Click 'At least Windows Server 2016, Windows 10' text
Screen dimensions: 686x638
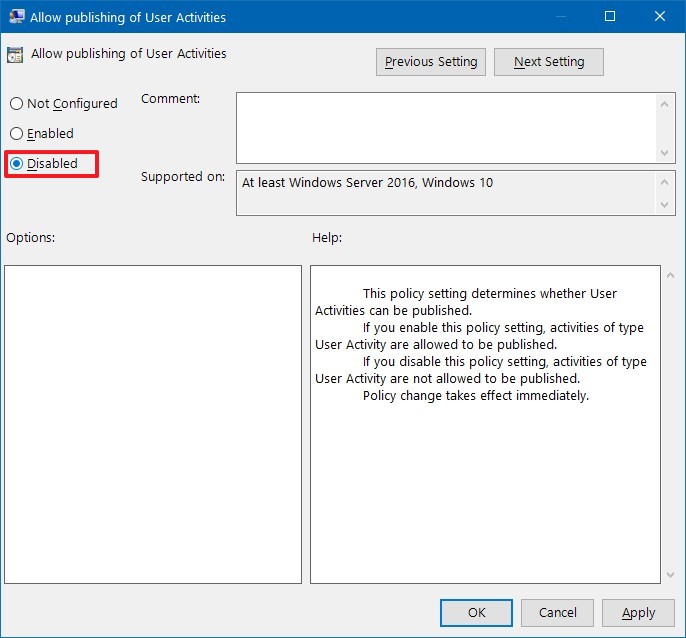[368, 182]
